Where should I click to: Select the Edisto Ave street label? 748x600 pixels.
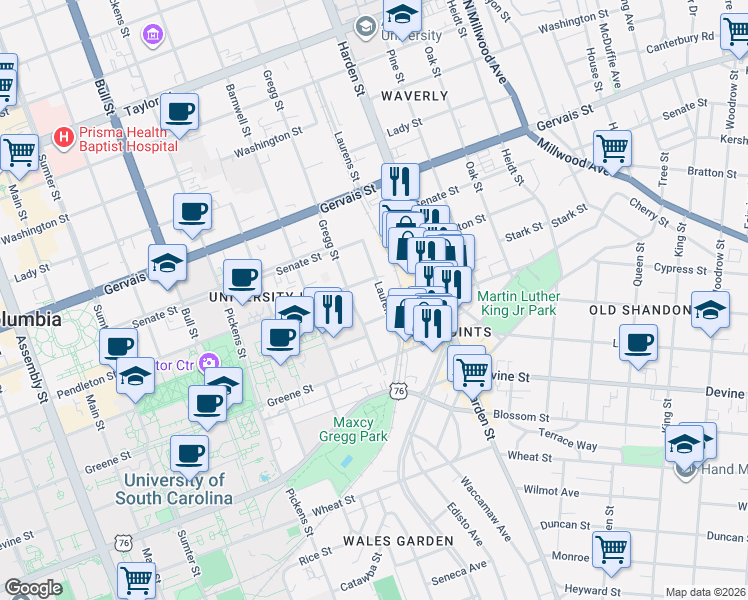pyautogui.click(x=465, y=524)
